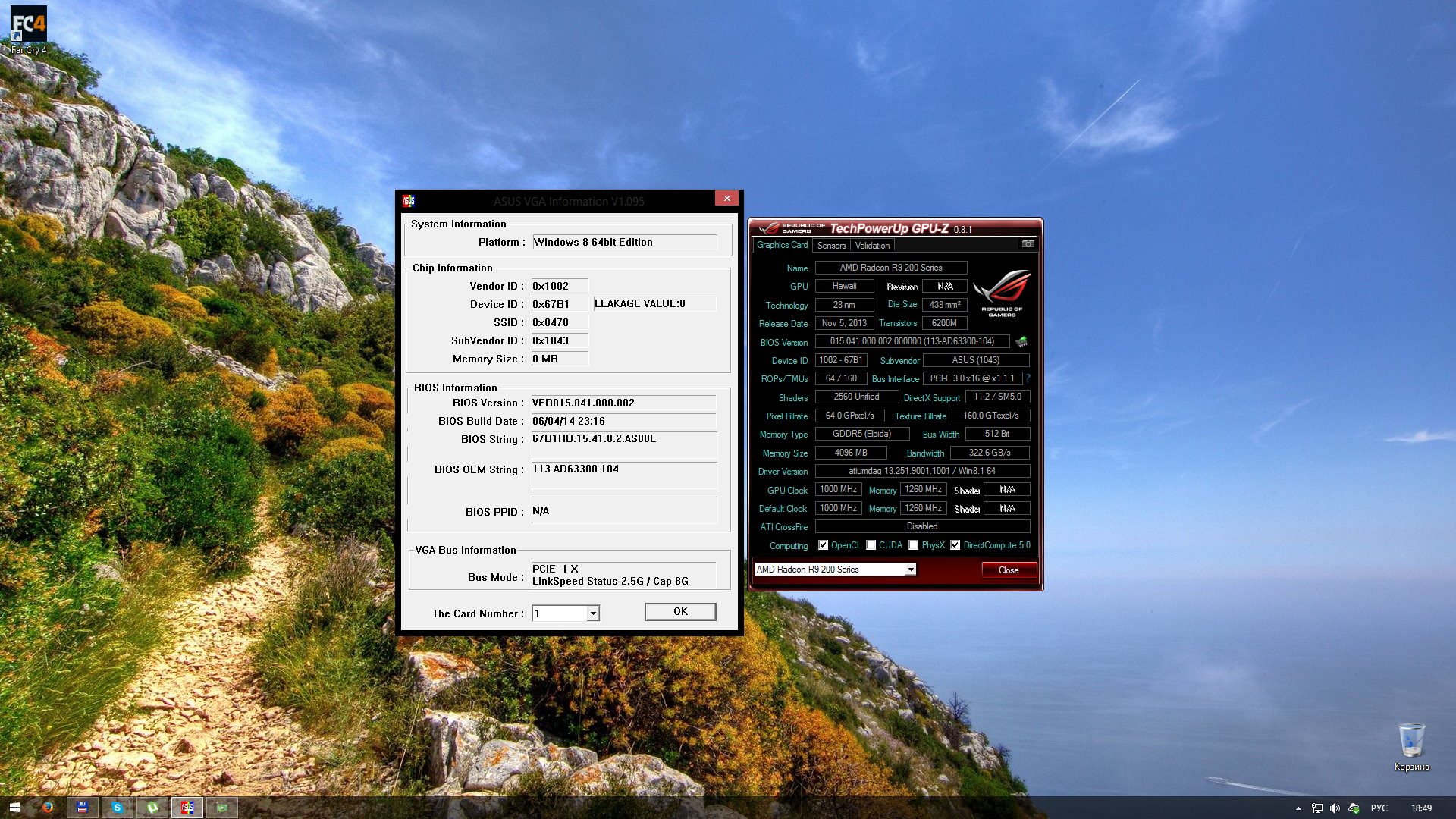Switch to the Sensors tab
Screen dimensions: 1456x819
[x=831, y=246]
